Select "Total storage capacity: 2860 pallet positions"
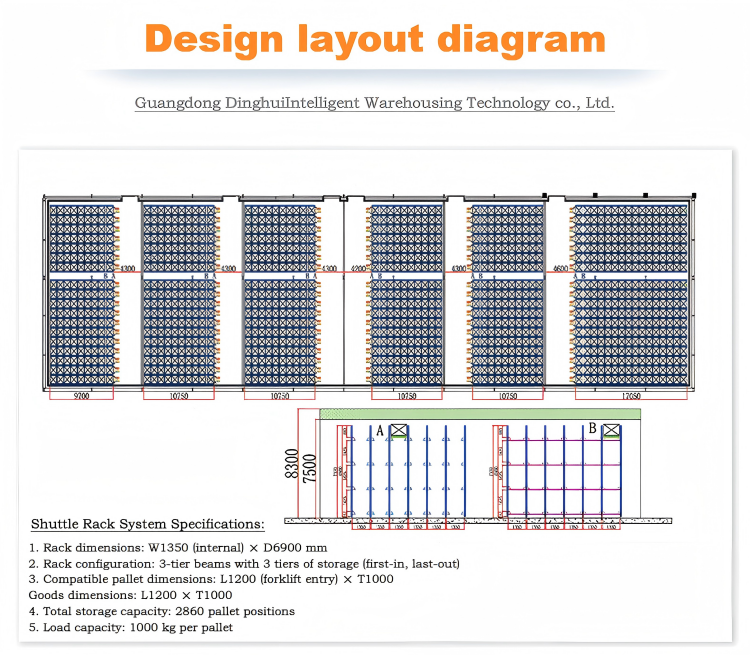This screenshot has height=655, width=750. coord(162,611)
